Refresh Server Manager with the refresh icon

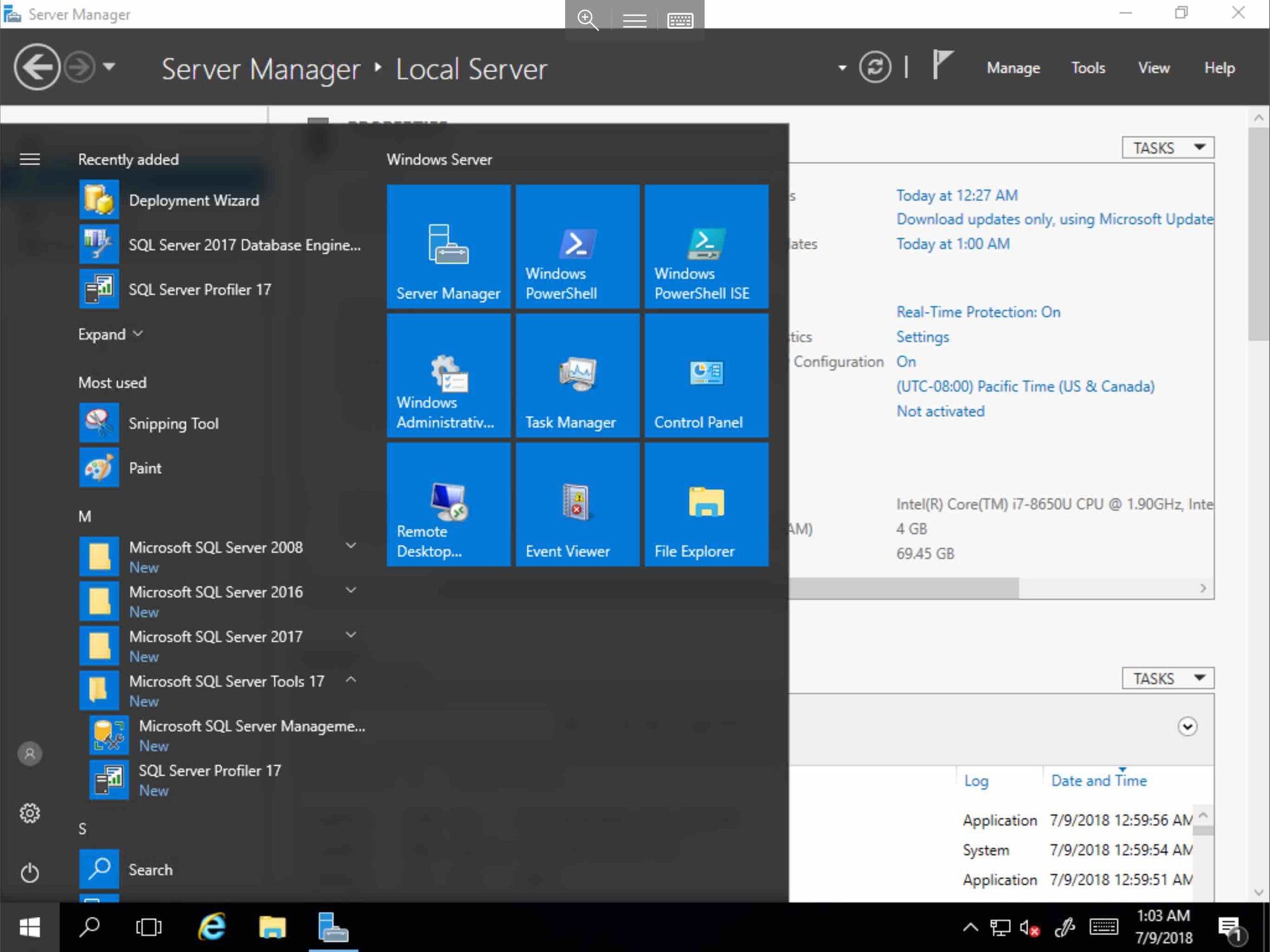pyautogui.click(x=875, y=67)
